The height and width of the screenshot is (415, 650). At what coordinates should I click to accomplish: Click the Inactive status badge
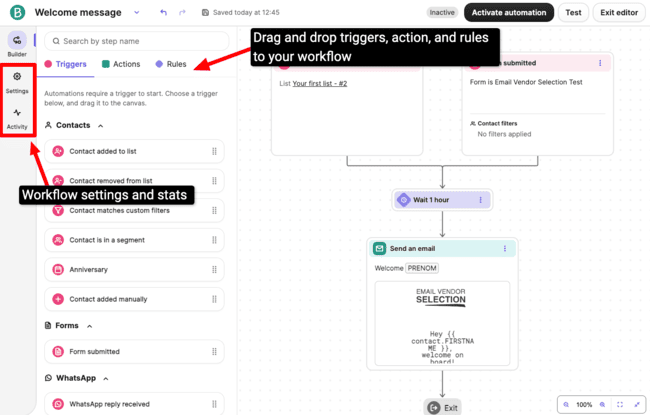click(442, 12)
